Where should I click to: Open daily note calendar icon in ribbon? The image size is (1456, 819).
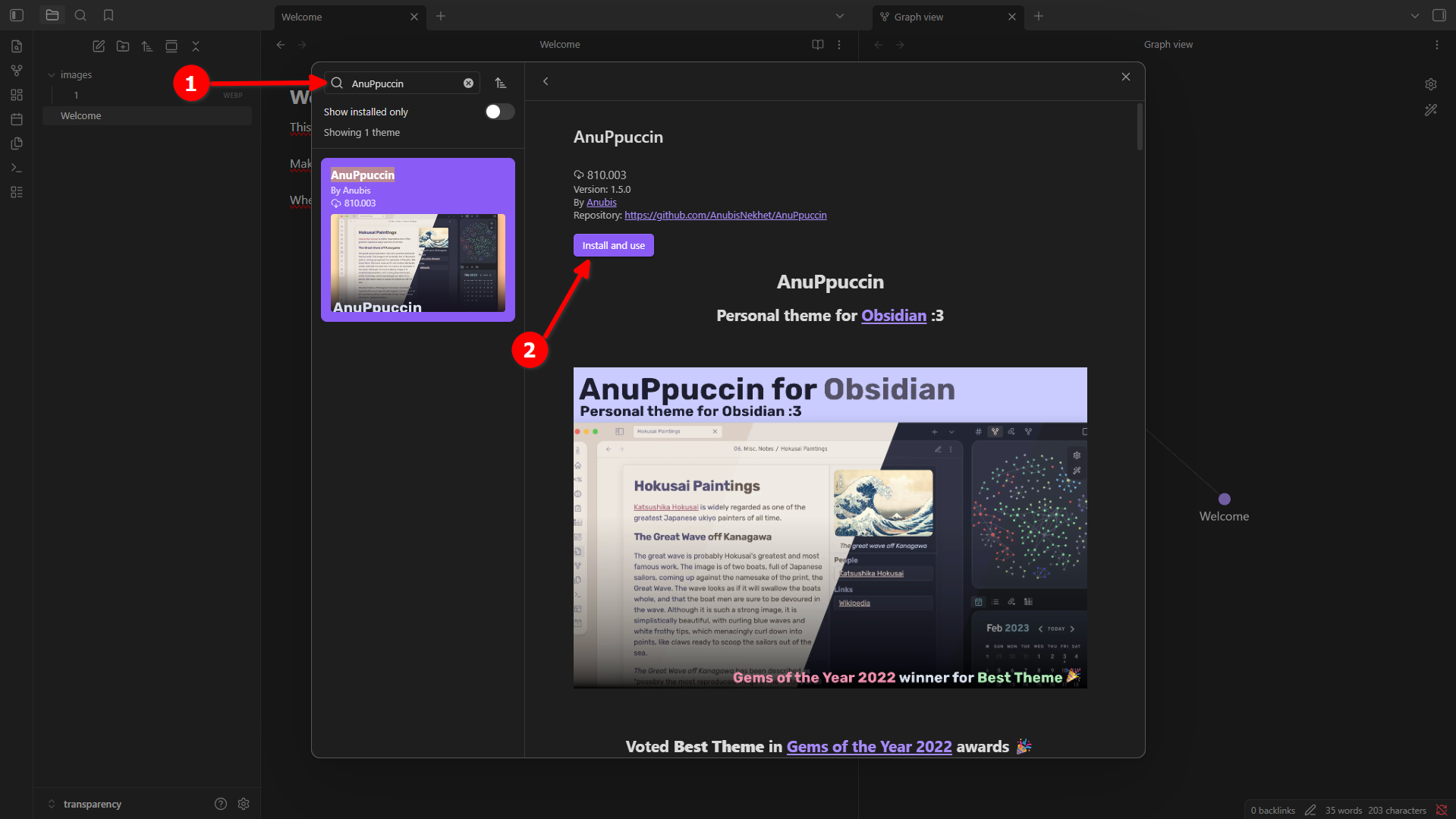tap(17, 119)
